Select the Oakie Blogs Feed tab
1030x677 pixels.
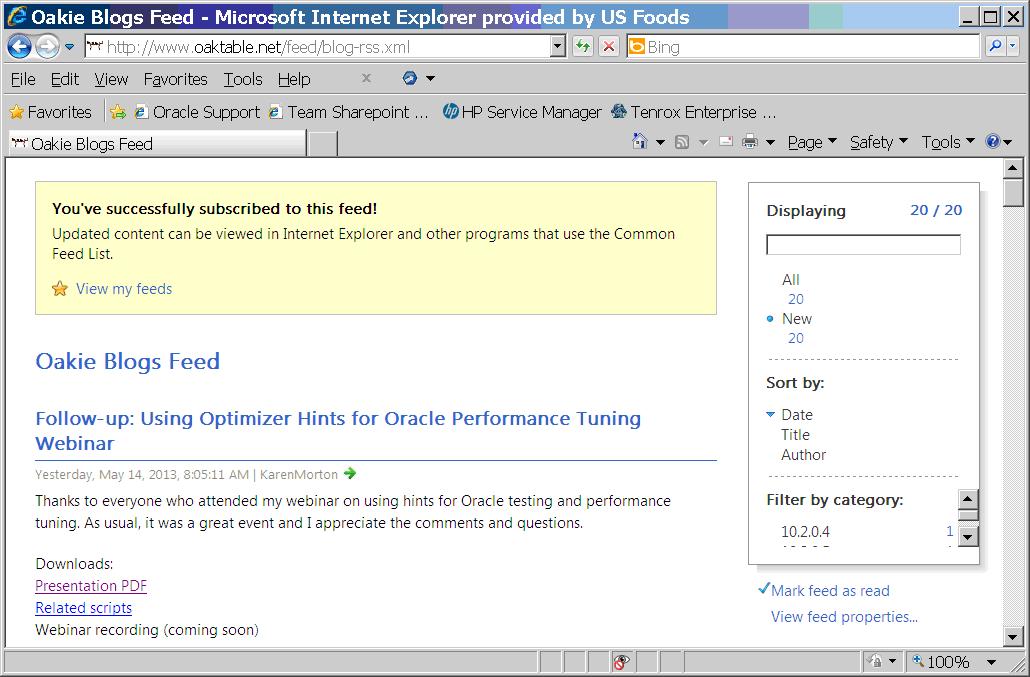(x=158, y=144)
